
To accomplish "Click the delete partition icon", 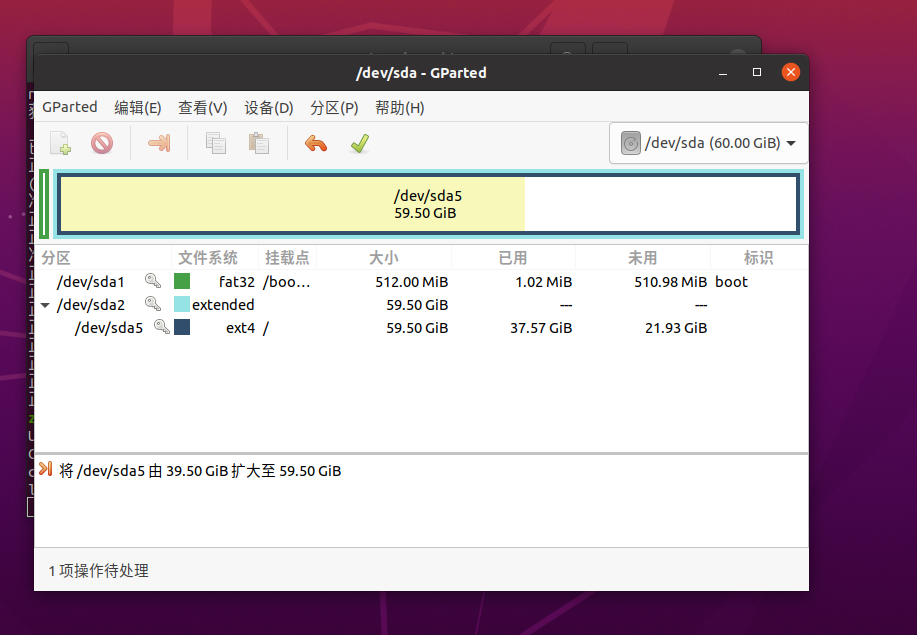I will (102, 143).
